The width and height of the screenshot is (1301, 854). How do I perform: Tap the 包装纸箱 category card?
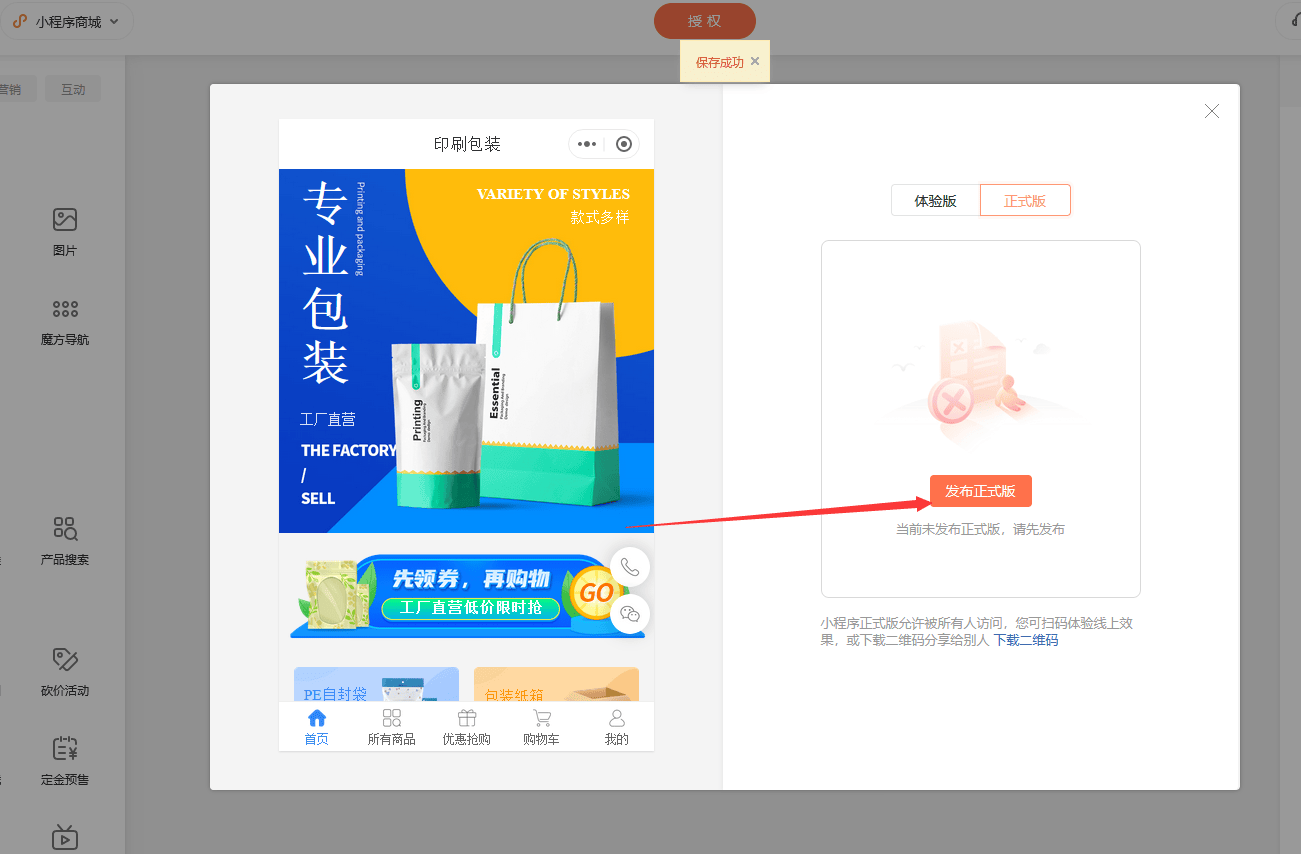coord(556,685)
